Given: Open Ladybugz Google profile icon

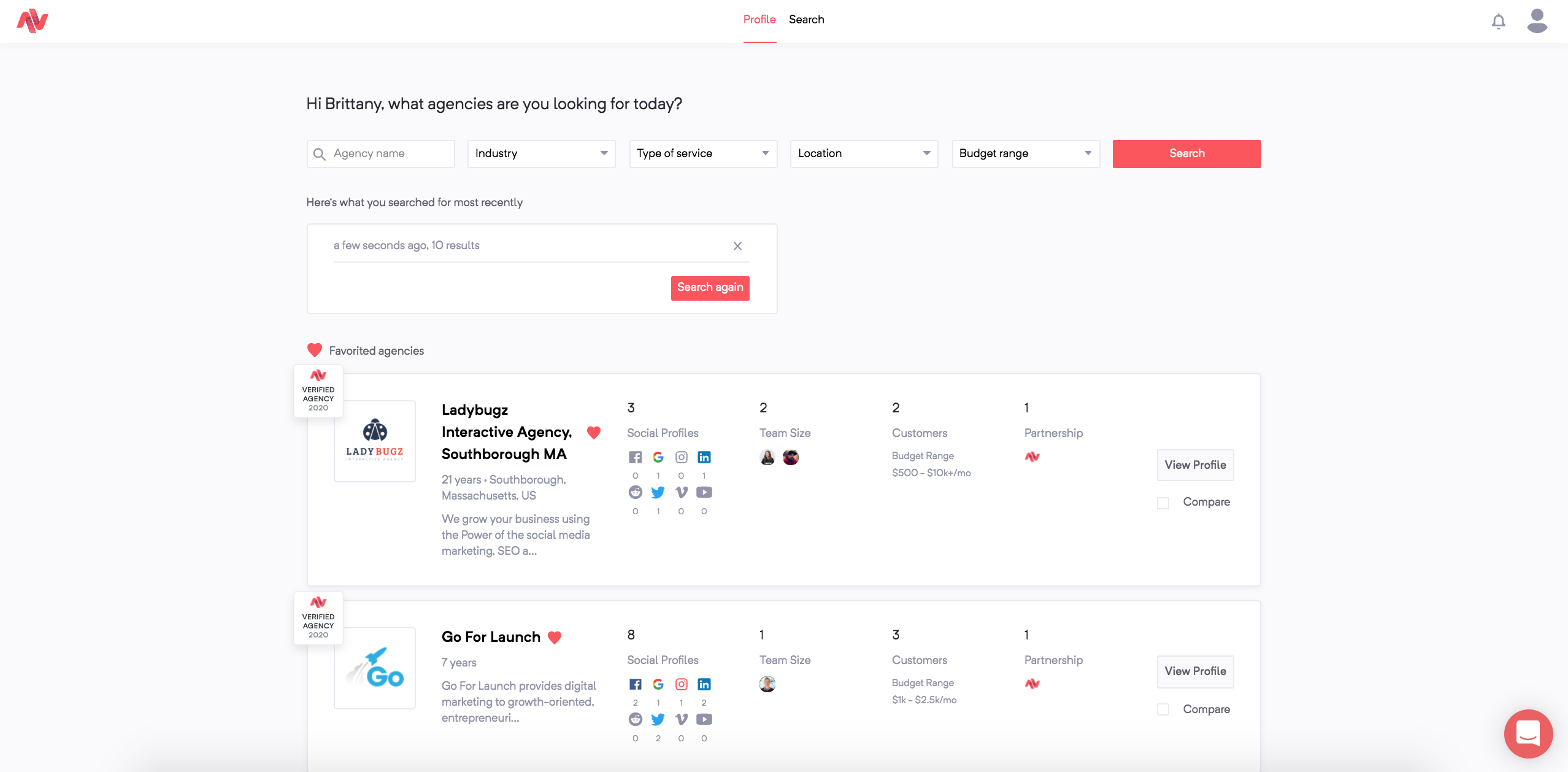Looking at the screenshot, I should (658, 457).
